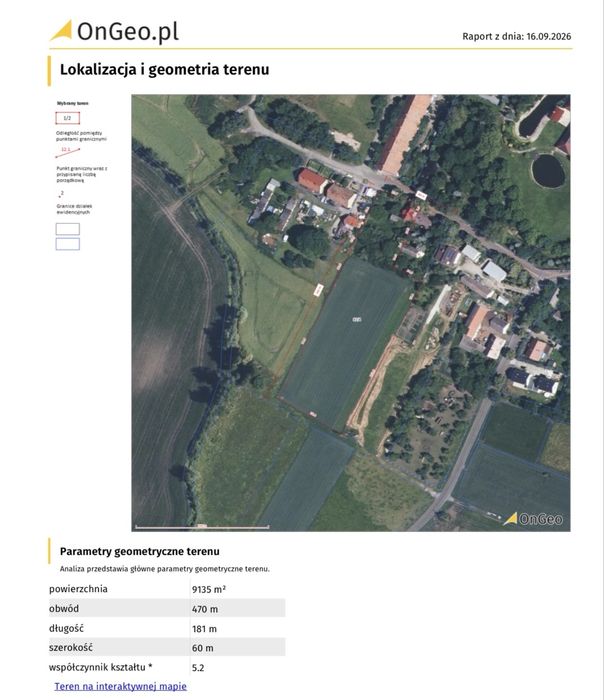
Task: Click the współczynnik kształtu value 5.2
Action: coord(198,668)
